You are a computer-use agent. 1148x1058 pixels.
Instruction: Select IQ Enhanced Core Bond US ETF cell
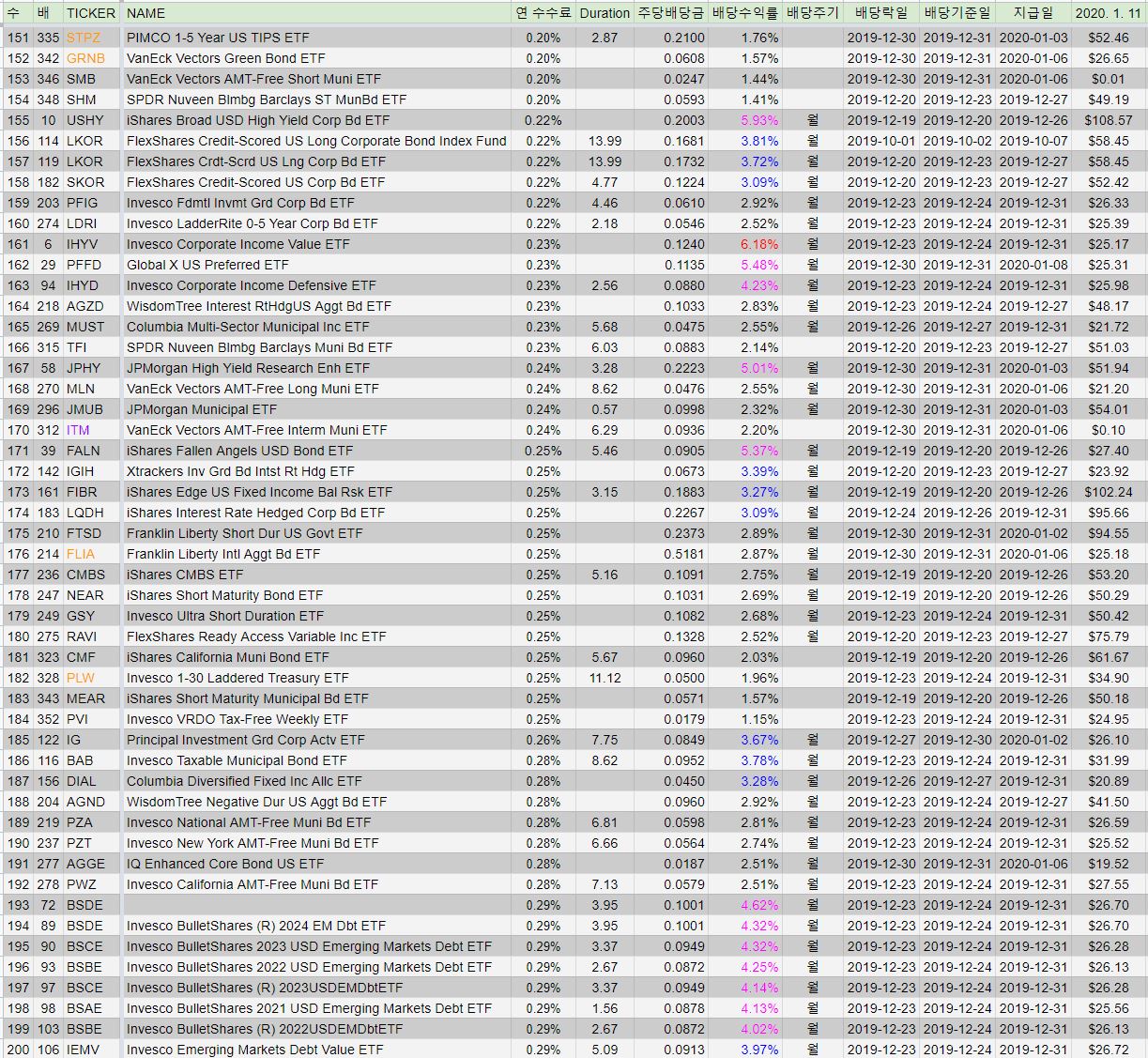[317, 864]
